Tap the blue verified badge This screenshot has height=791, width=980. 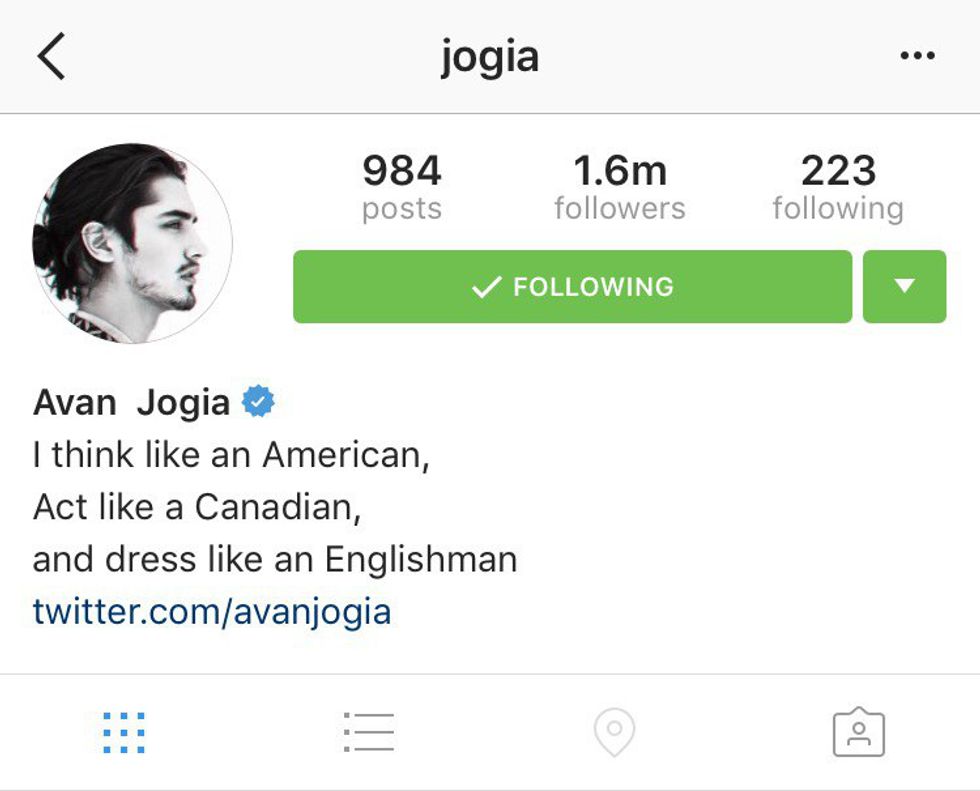tap(258, 401)
